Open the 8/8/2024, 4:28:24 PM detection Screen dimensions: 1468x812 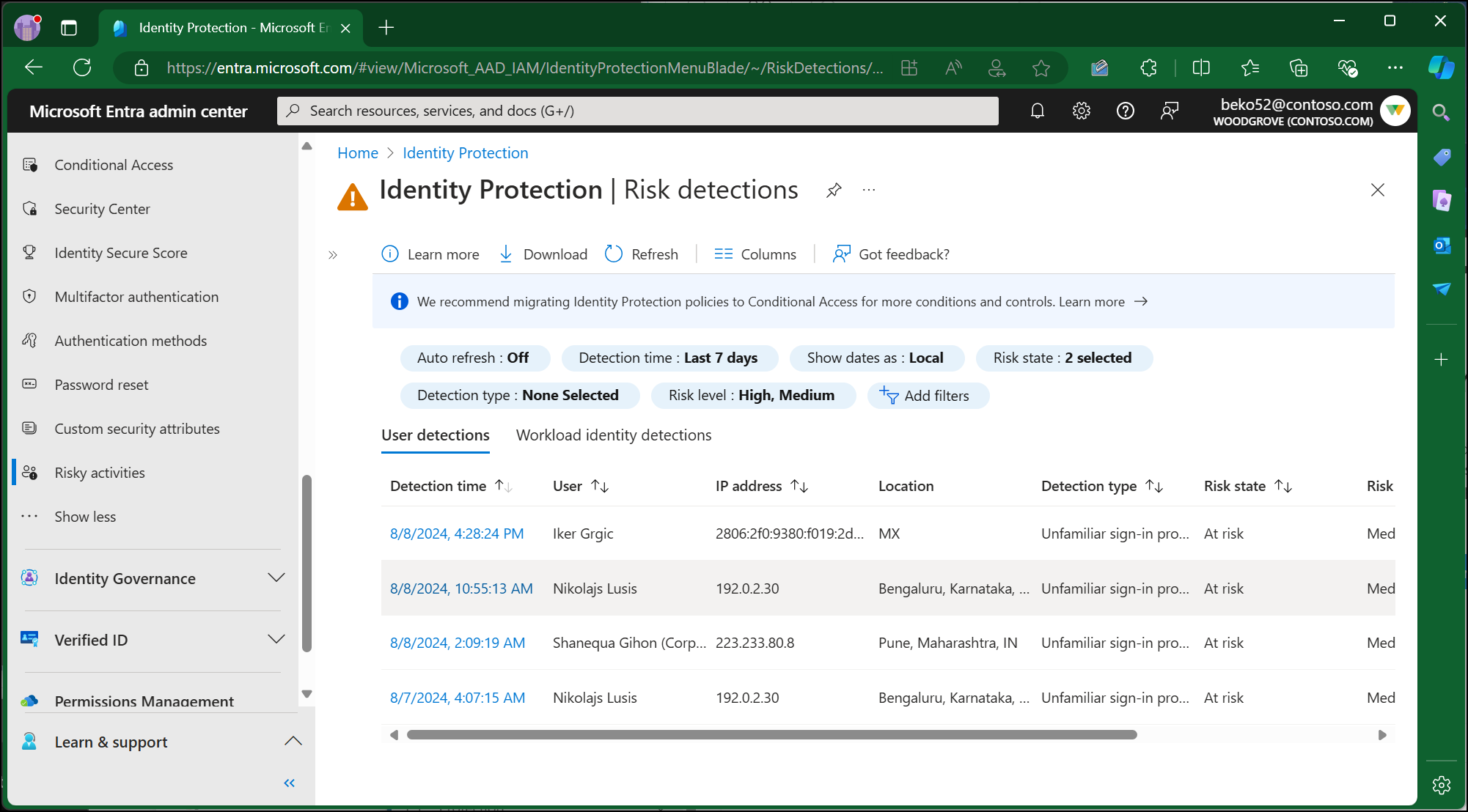tap(457, 534)
